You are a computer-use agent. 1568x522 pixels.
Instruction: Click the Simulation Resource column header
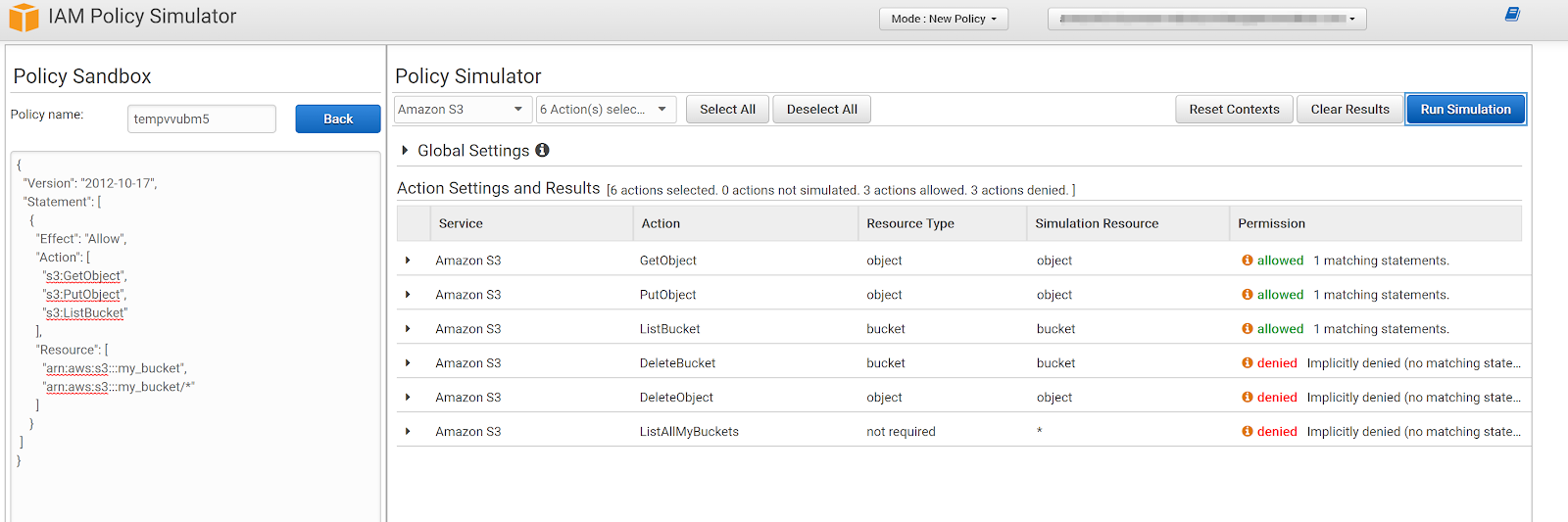(1128, 223)
